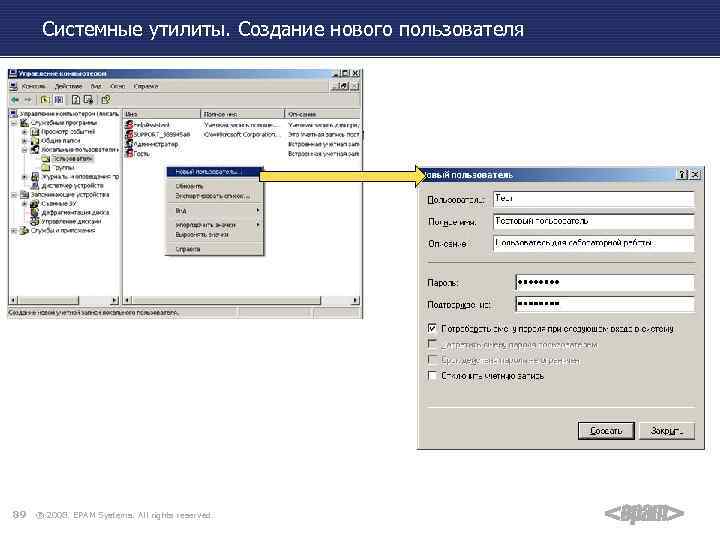The width and height of the screenshot is (720, 540).
Task: Choose Экспортировать список in context menu
Action: [214, 196]
